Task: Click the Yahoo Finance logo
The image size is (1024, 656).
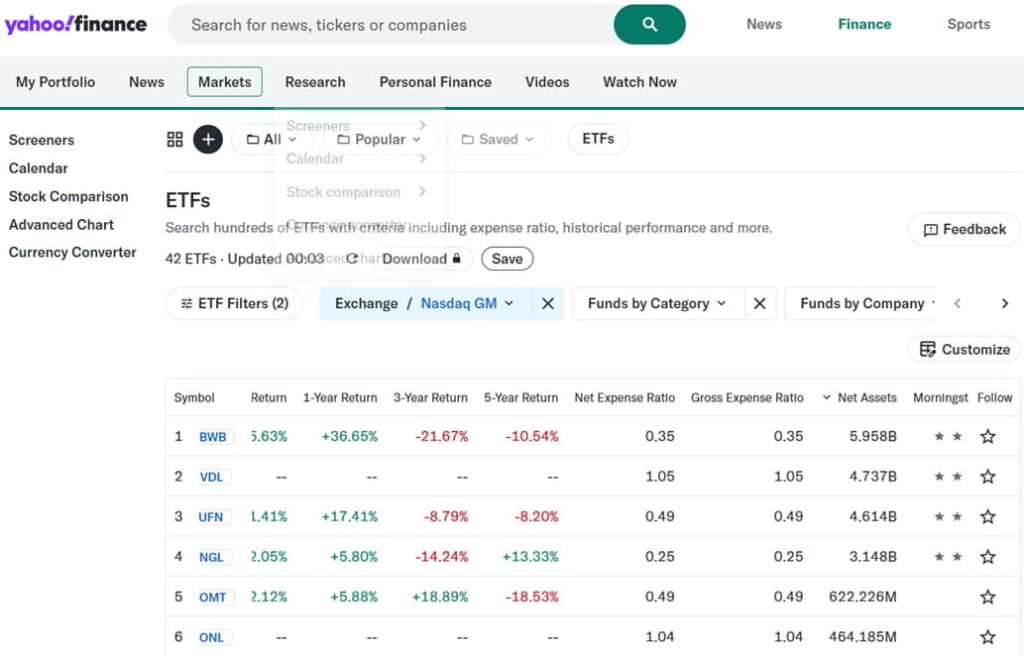Action: pos(75,23)
